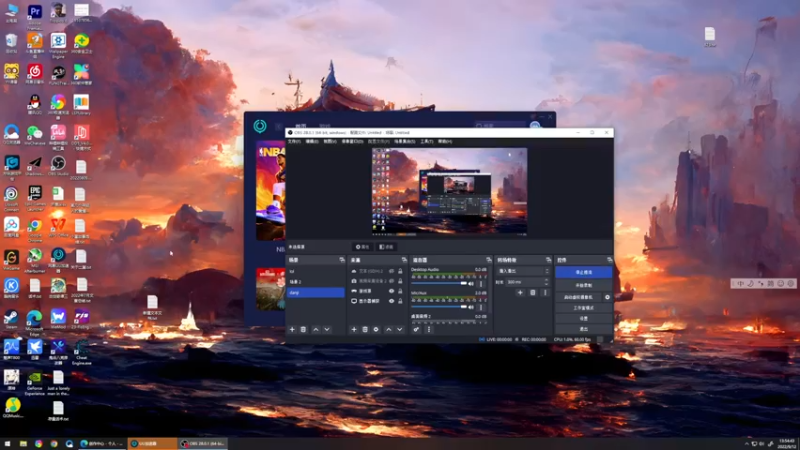Open the scene transition type dropdown
This screenshot has width=800, height=450.
tap(524, 271)
